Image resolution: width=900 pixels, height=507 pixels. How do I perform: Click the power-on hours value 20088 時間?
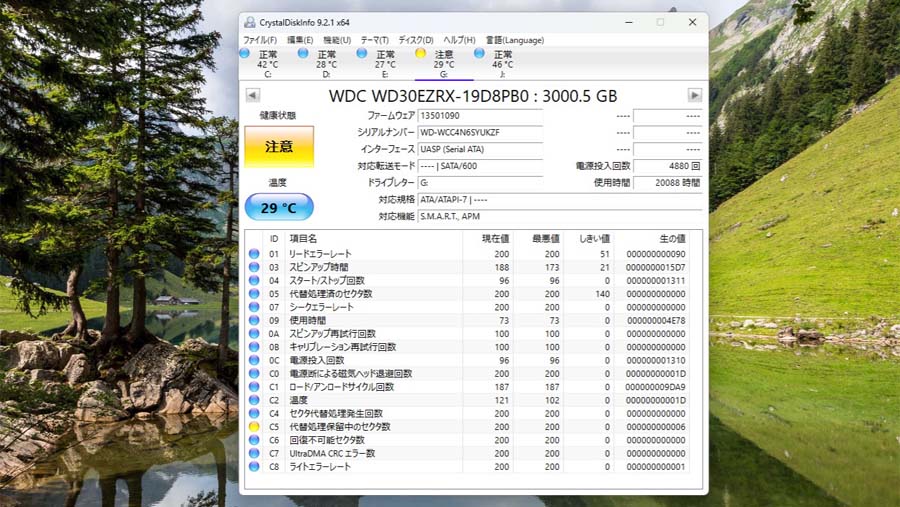[668, 183]
